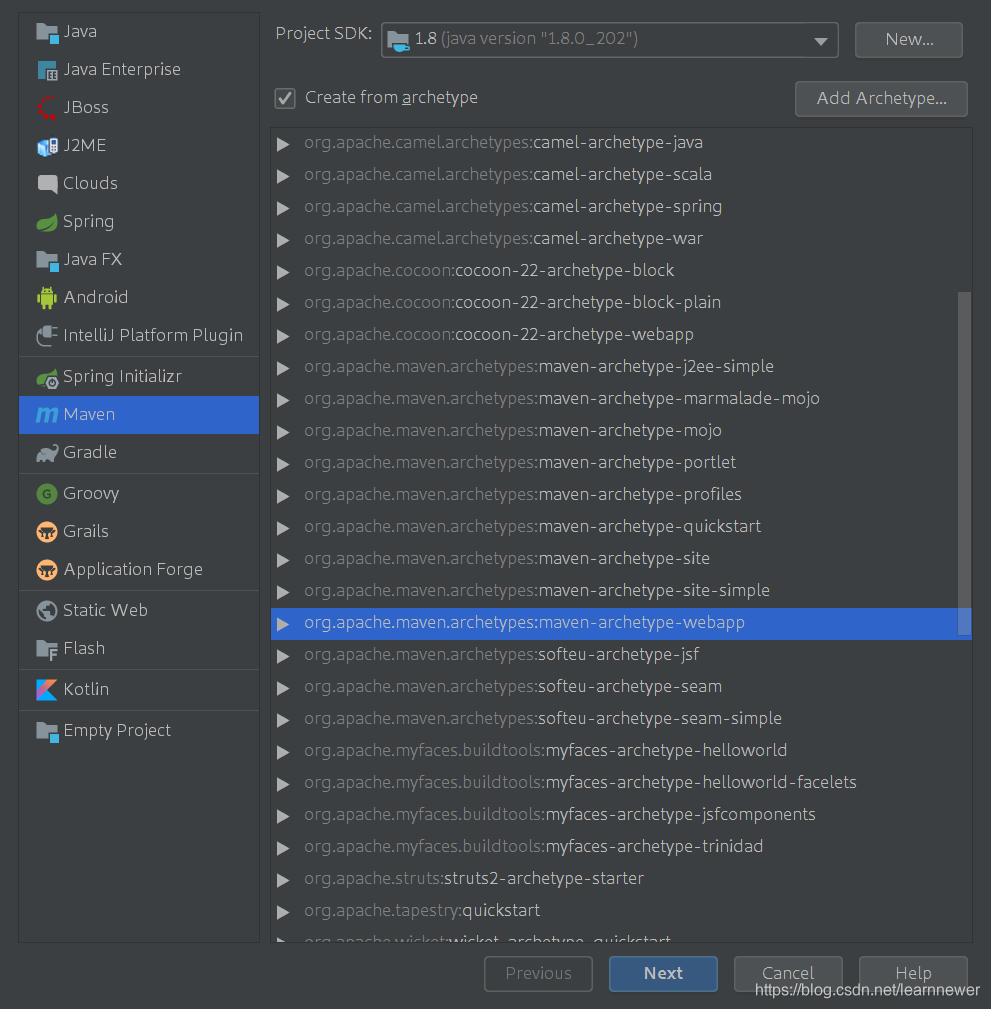Click the archetype list scrollbar thumb
This screenshot has height=1009, width=991.
pos(964,463)
